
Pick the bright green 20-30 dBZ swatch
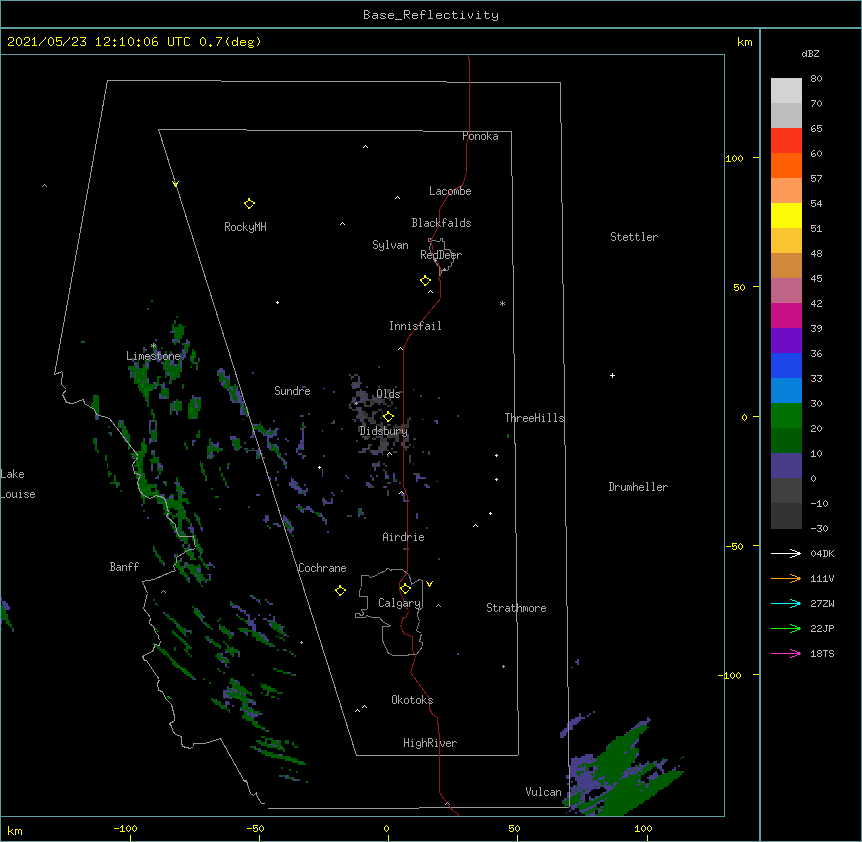coord(786,416)
